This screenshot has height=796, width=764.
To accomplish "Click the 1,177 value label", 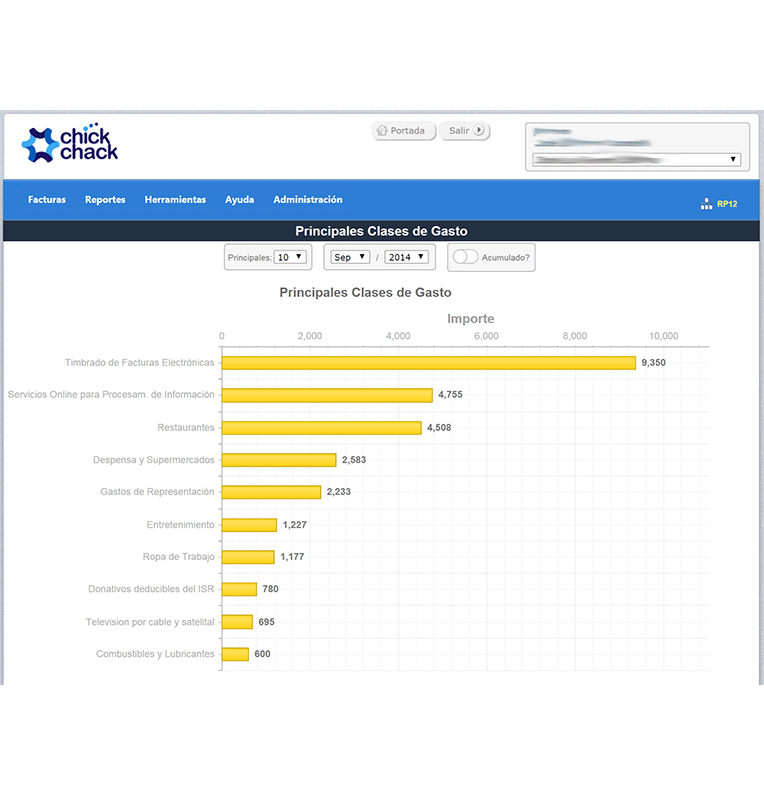I will 292,557.
